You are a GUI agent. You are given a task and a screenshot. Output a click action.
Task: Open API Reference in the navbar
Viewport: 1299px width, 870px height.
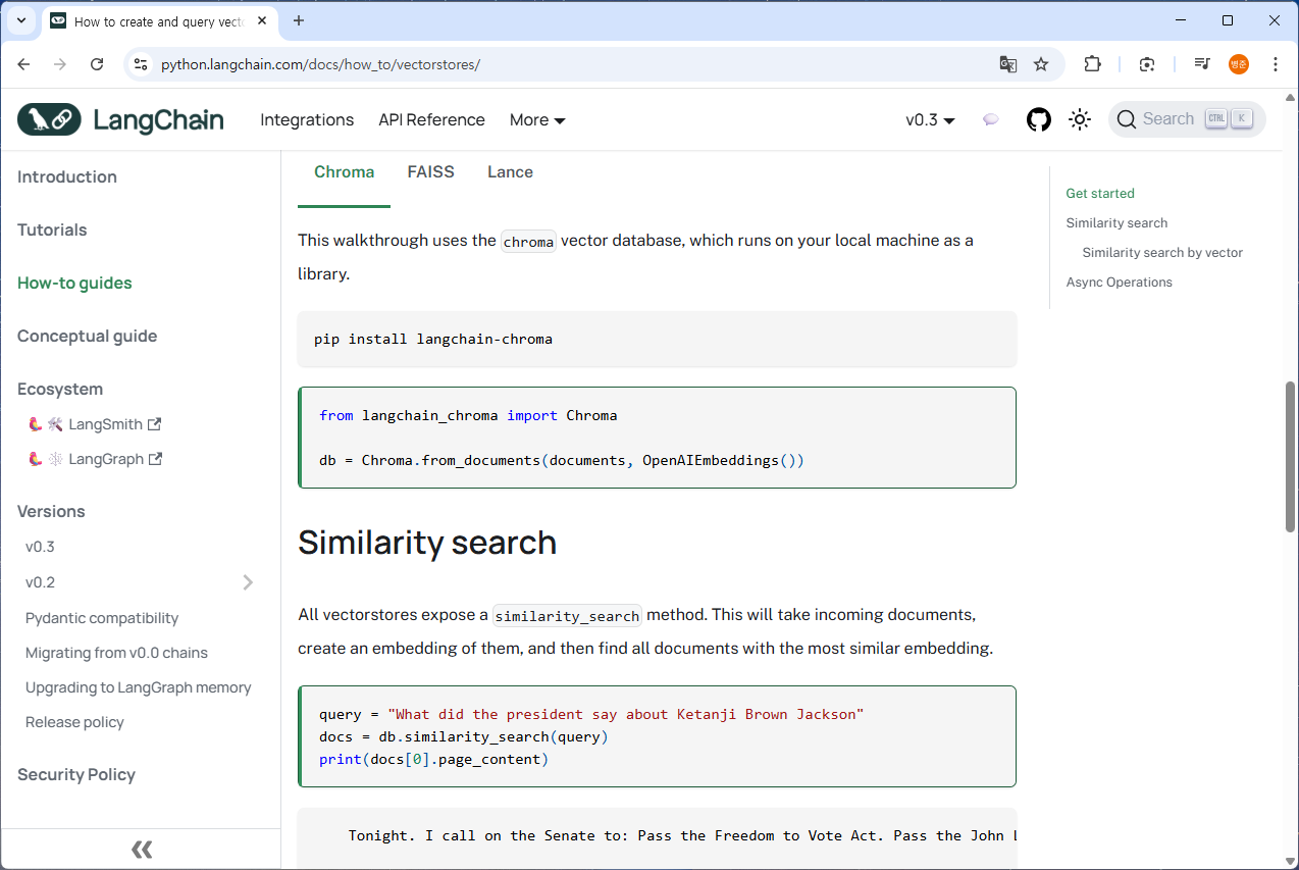pos(431,120)
